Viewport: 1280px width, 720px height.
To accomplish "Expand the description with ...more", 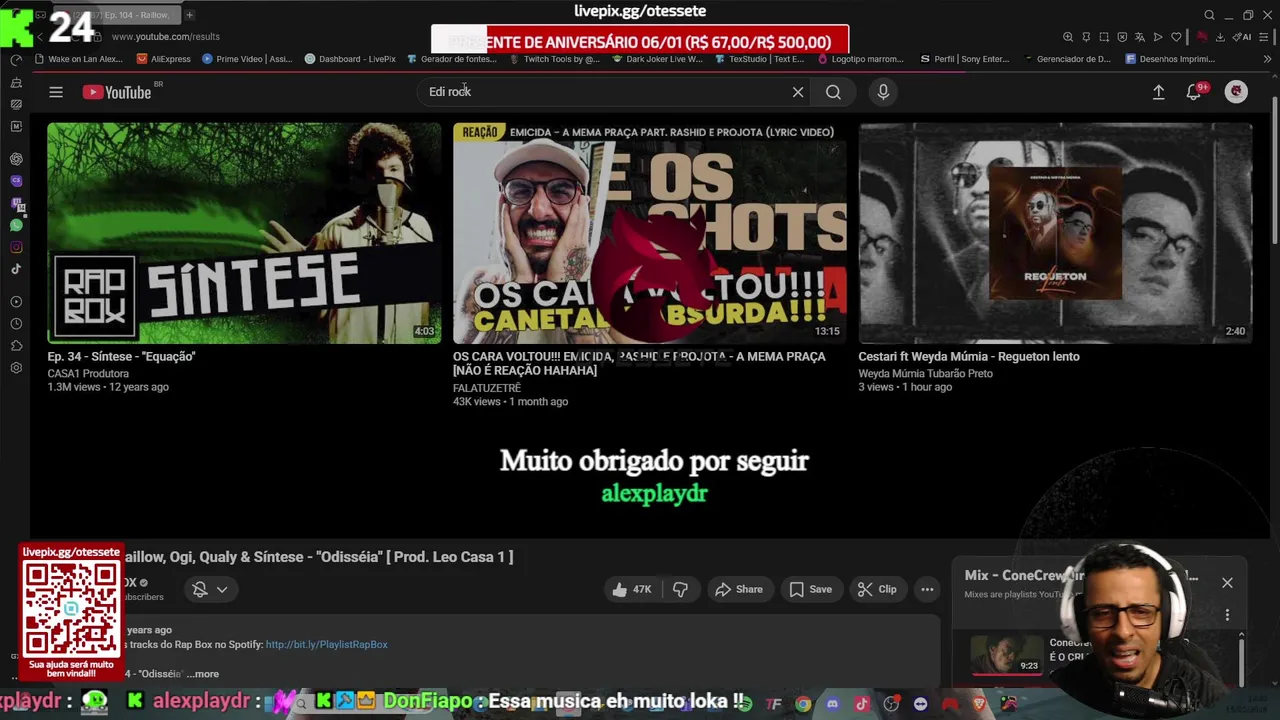I will click(202, 674).
